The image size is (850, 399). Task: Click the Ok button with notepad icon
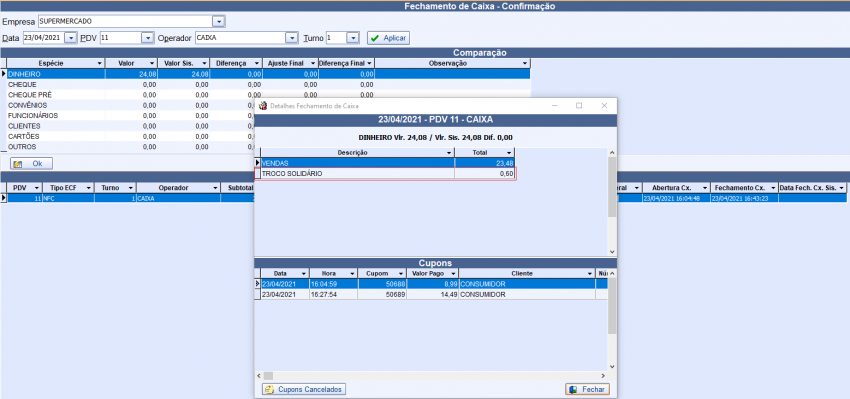(31, 163)
